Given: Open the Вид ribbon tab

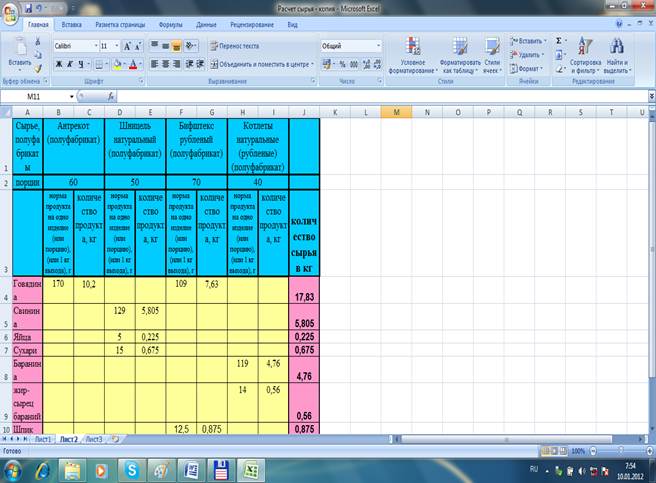Looking at the screenshot, I should (292, 25).
